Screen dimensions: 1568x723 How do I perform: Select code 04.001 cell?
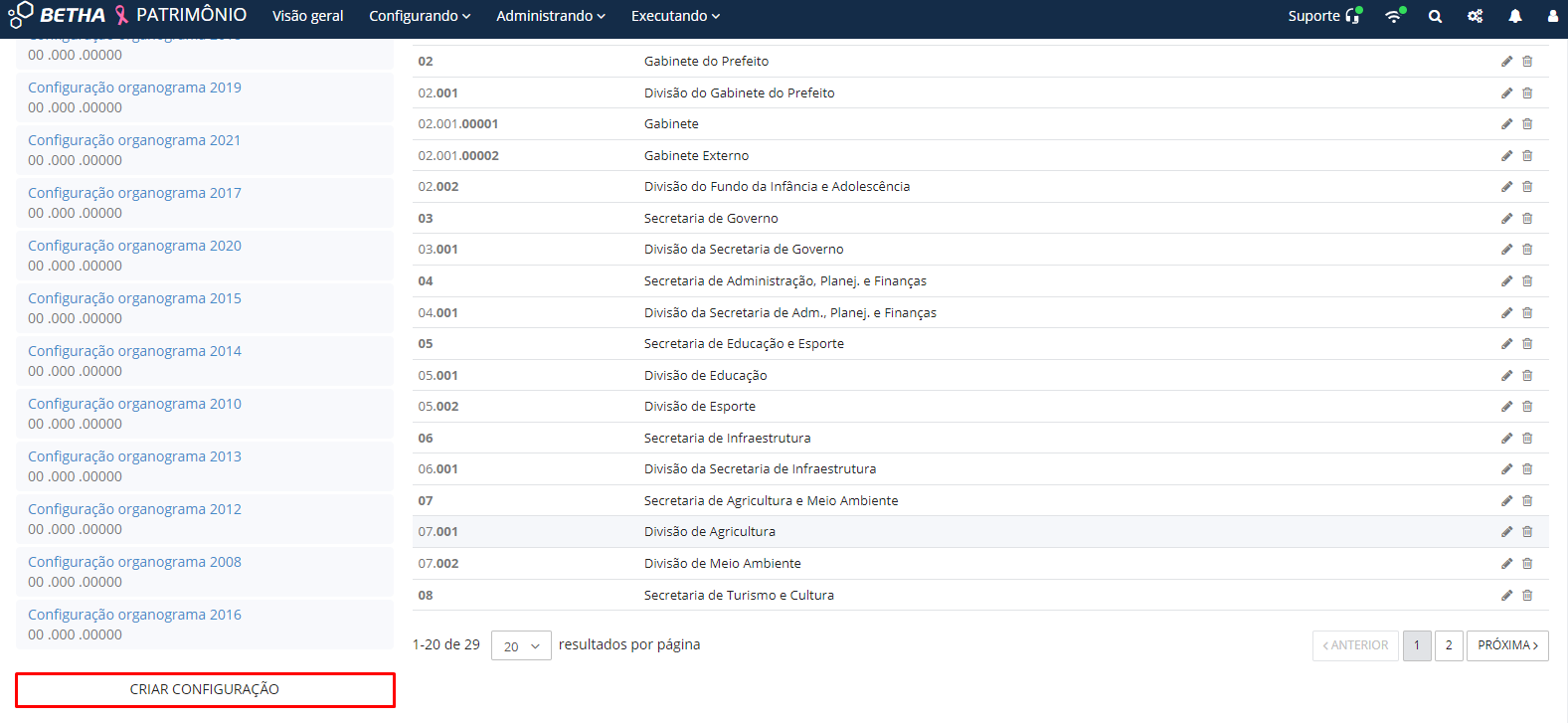point(437,313)
